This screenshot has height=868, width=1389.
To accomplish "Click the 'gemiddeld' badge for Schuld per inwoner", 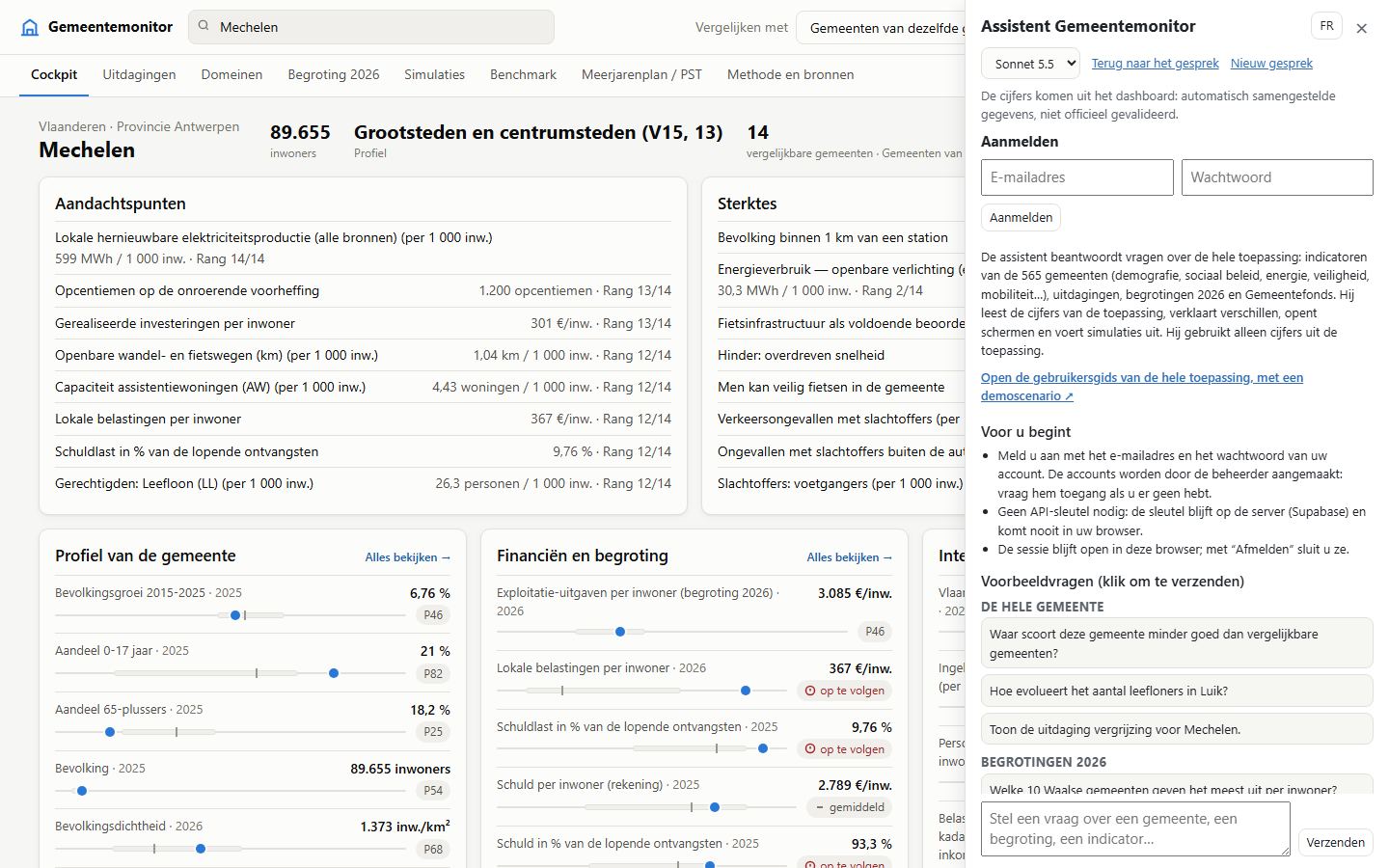I will 850,807.
